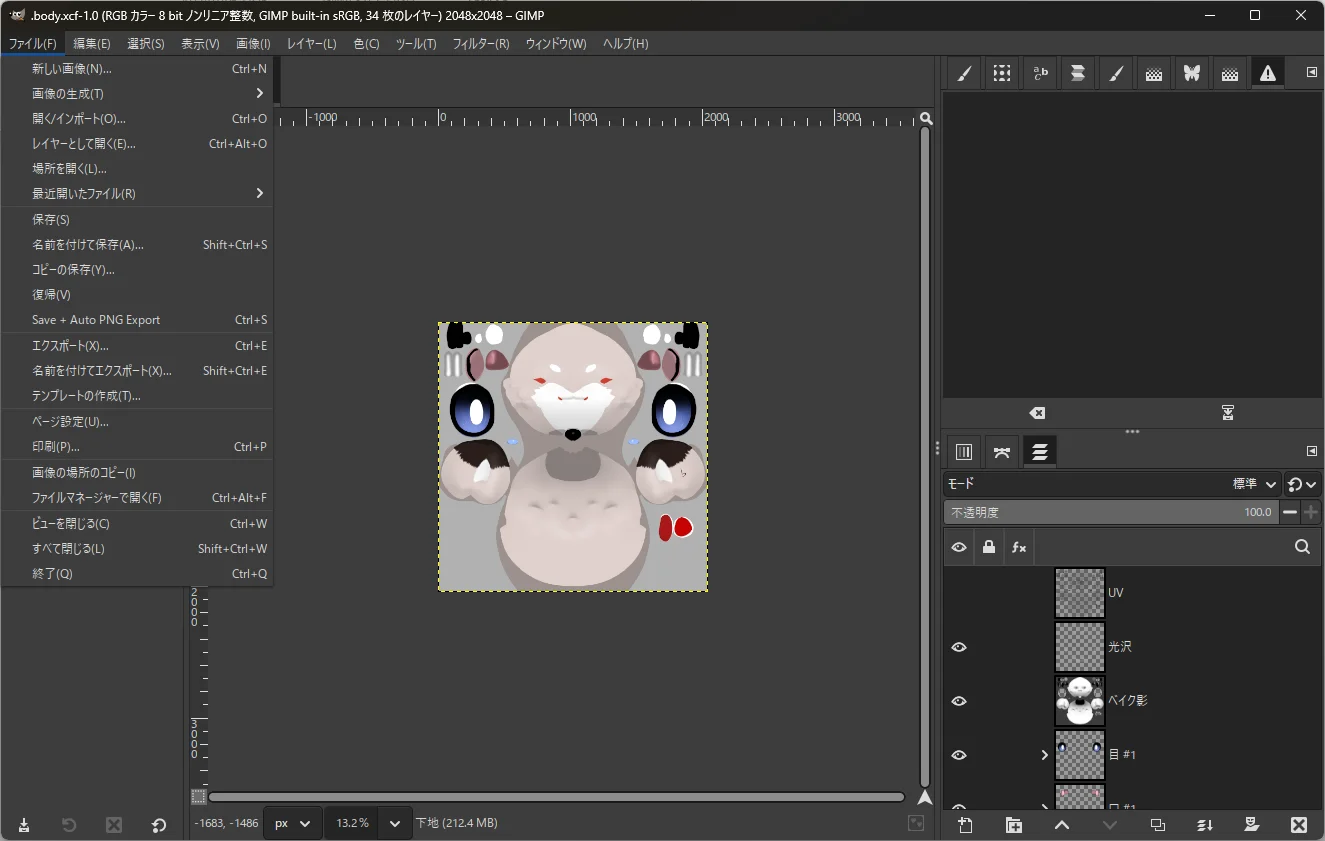Zoom the image with the ruler-corner magnifier
Viewport: 1325px width, 841px height.
[926, 118]
